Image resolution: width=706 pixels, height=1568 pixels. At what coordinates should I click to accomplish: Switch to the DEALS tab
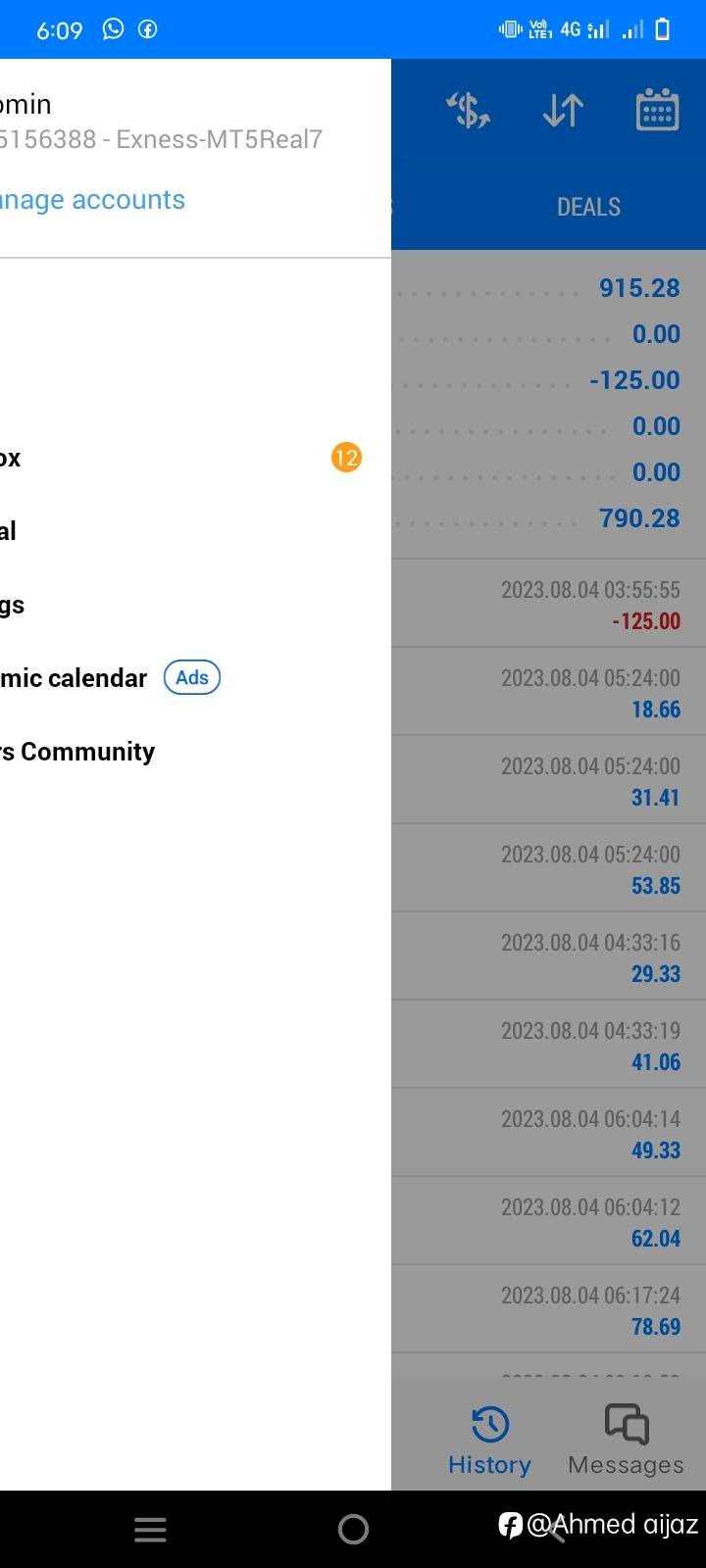pyautogui.click(x=588, y=207)
